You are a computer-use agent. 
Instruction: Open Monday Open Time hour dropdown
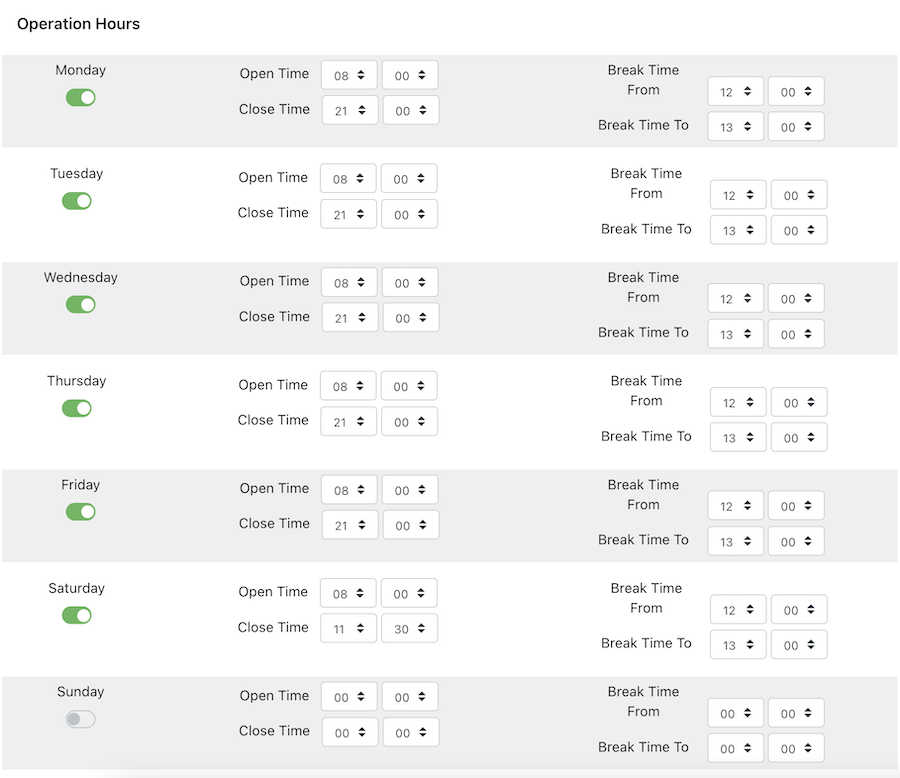click(x=349, y=75)
